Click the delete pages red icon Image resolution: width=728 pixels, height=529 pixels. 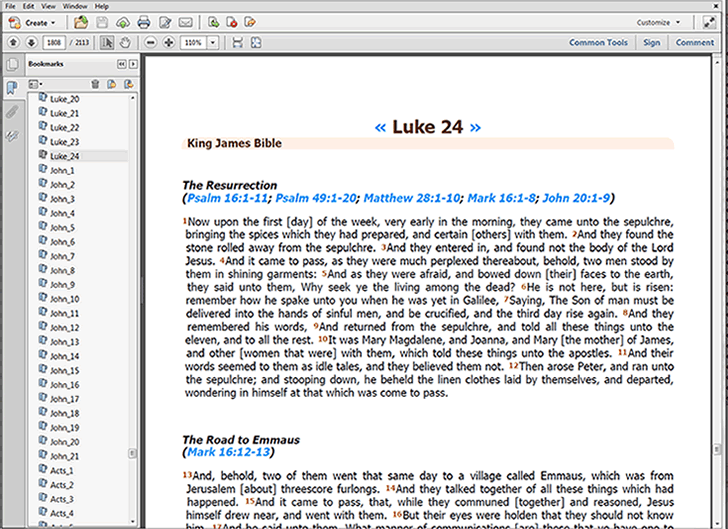coord(232,22)
